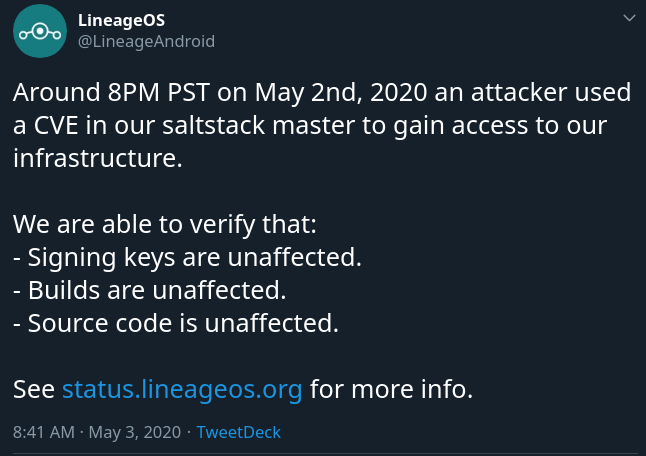Click the word saltstack in the tweet
The height and width of the screenshot is (456, 646).
(213, 125)
